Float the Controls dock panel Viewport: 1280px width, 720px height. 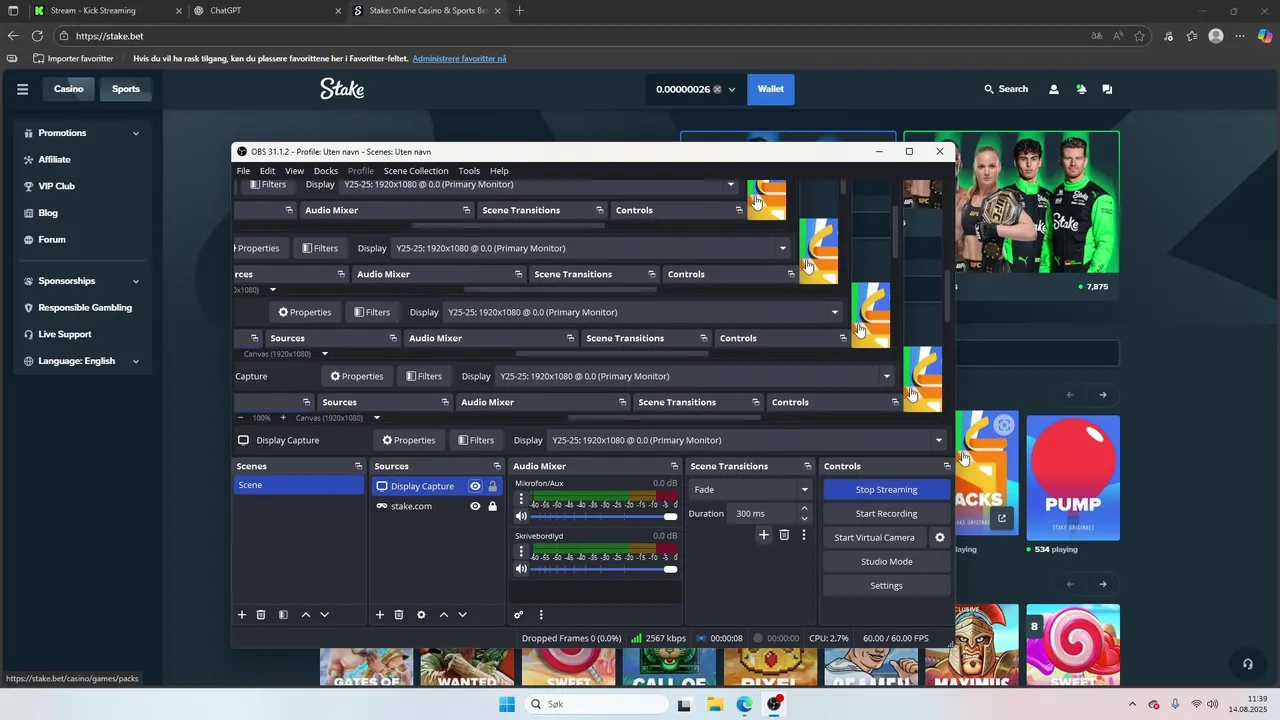(x=947, y=466)
